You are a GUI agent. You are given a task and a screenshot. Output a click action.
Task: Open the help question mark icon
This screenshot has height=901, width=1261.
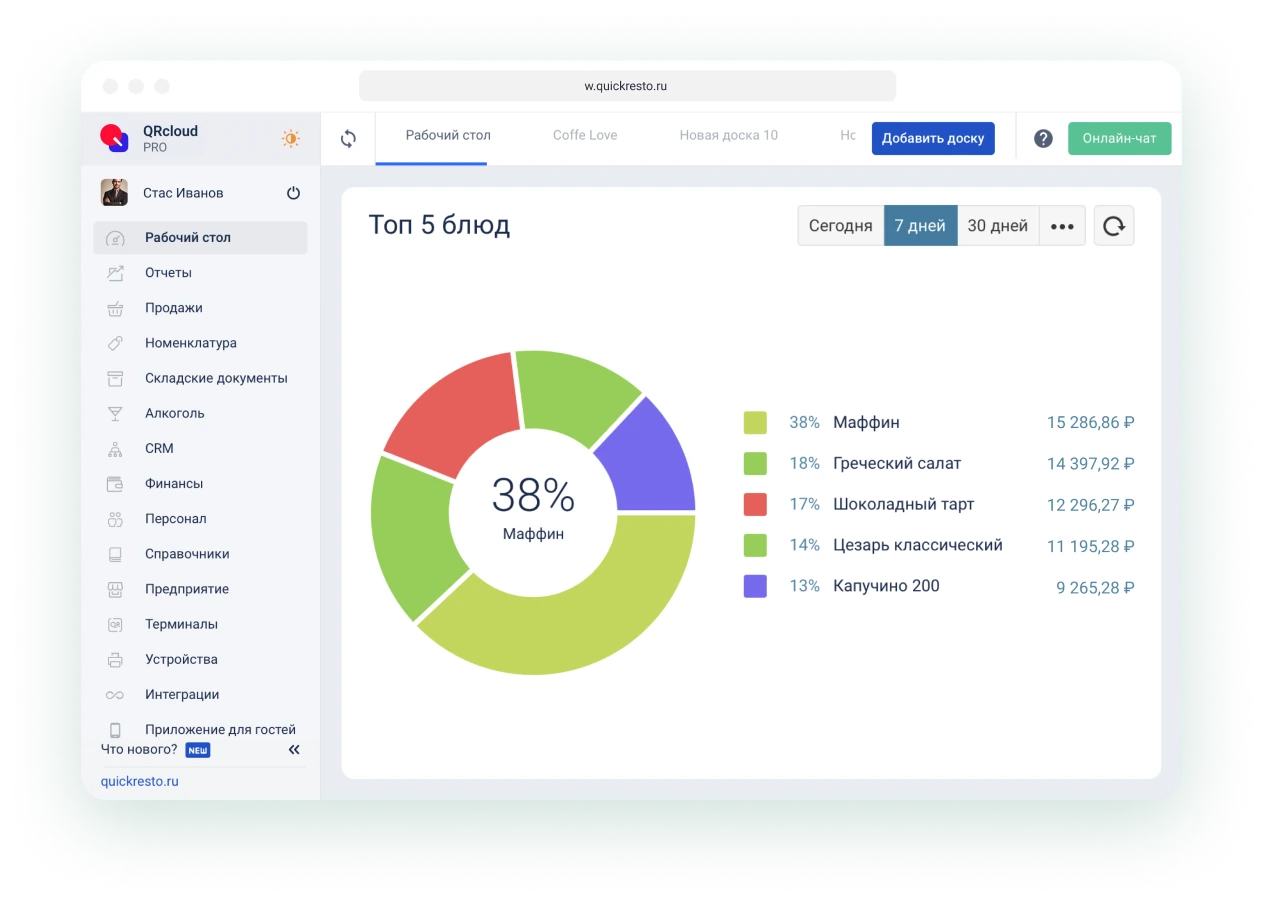[1043, 139]
